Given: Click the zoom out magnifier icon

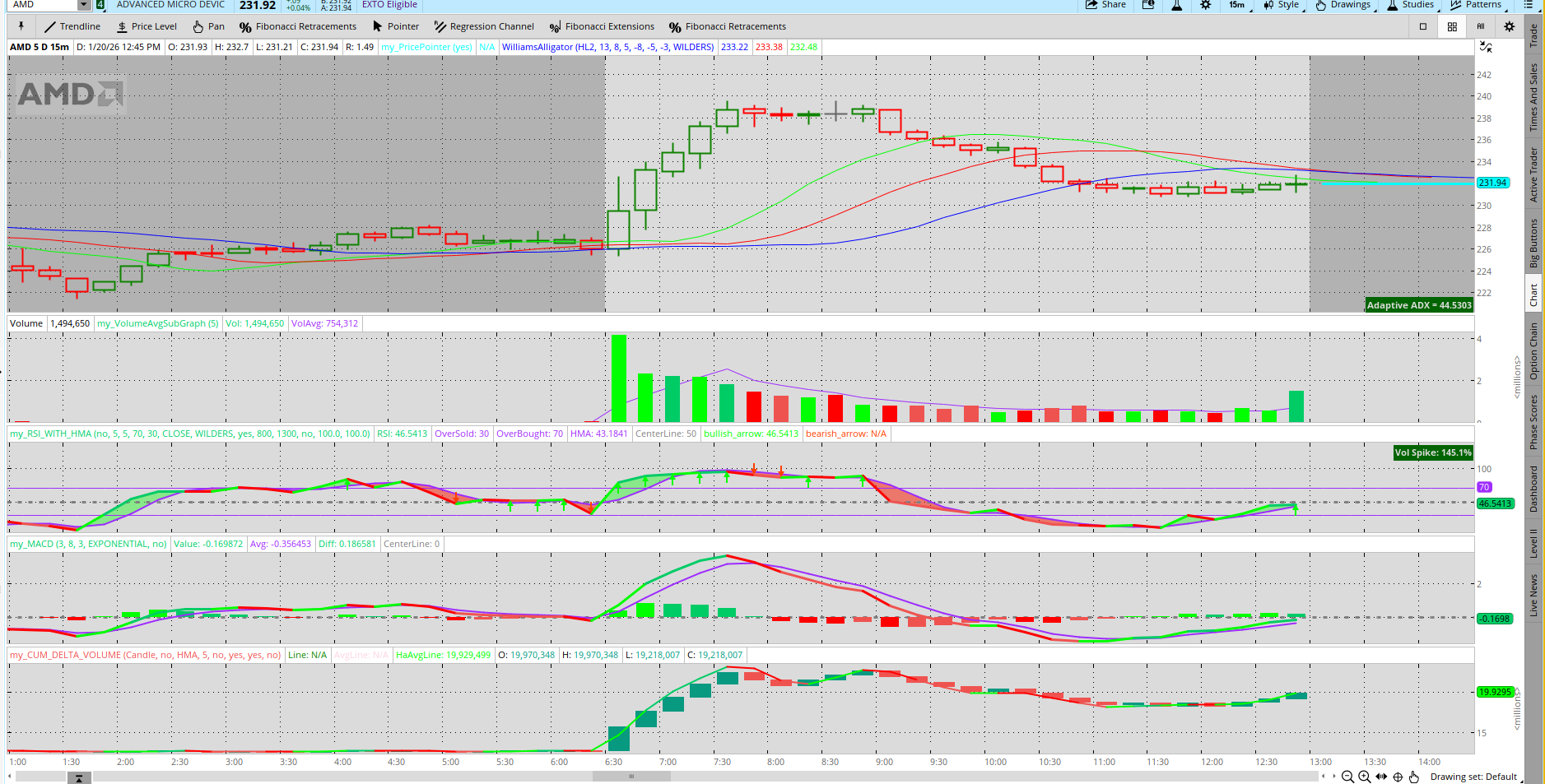Looking at the screenshot, I should (x=1347, y=777).
